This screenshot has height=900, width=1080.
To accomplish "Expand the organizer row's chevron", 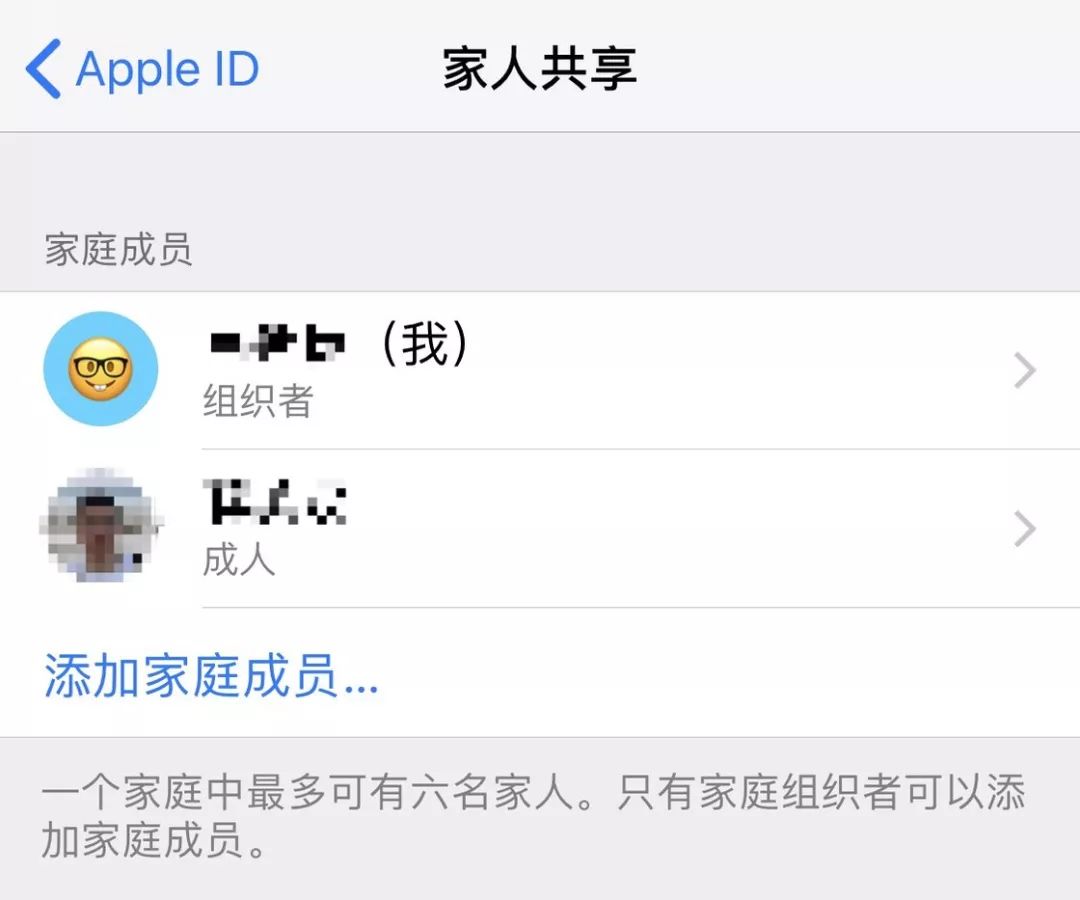I will click(x=1025, y=370).
